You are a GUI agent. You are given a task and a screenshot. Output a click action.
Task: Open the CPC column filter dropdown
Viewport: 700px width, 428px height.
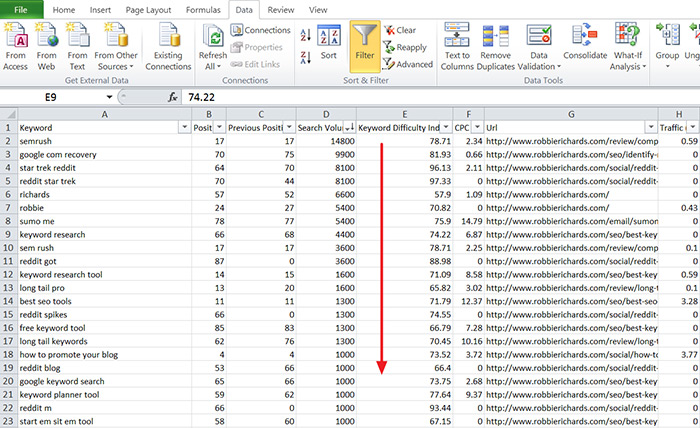point(477,128)
